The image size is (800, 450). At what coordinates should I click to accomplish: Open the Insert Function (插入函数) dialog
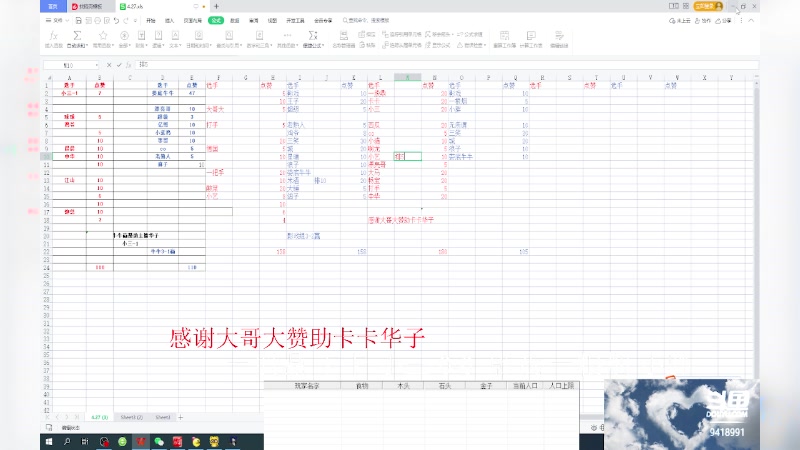[x=53, y=39]
